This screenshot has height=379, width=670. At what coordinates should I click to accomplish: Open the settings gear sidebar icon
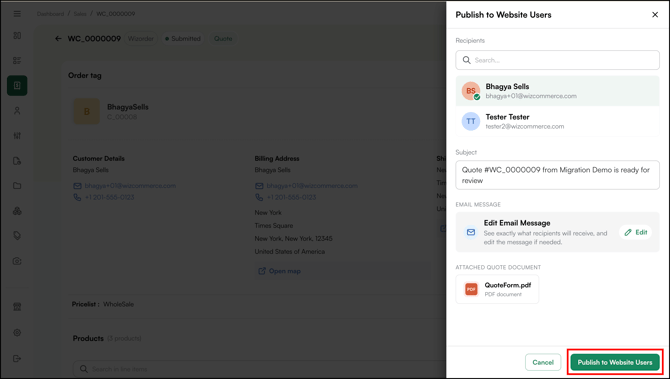[x=17, y=332]
